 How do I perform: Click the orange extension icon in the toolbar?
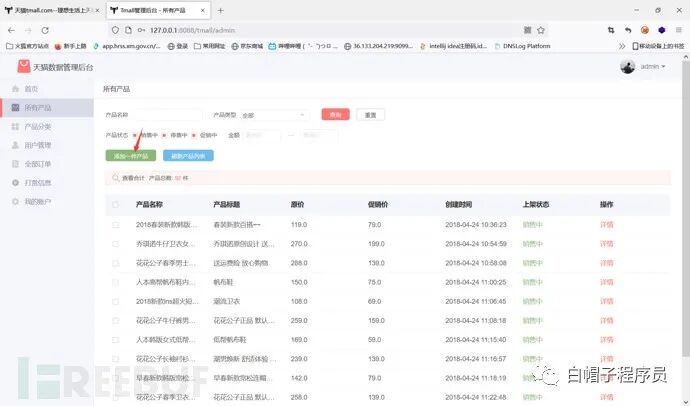645,30
